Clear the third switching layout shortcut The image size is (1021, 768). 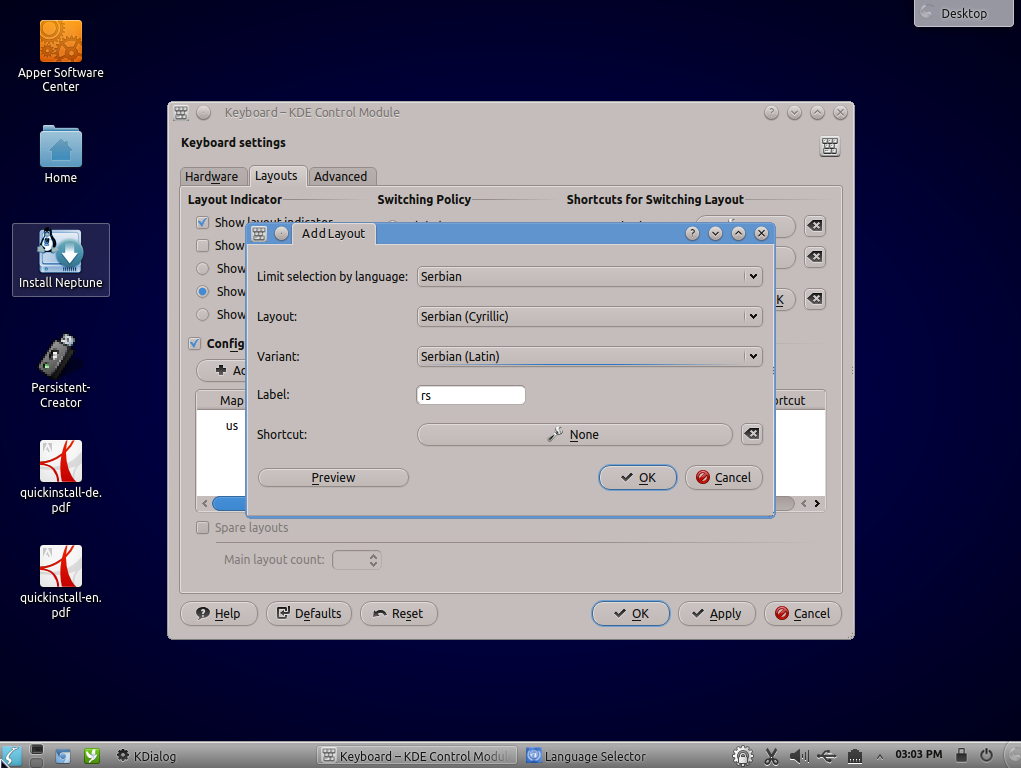pos(815,299)
